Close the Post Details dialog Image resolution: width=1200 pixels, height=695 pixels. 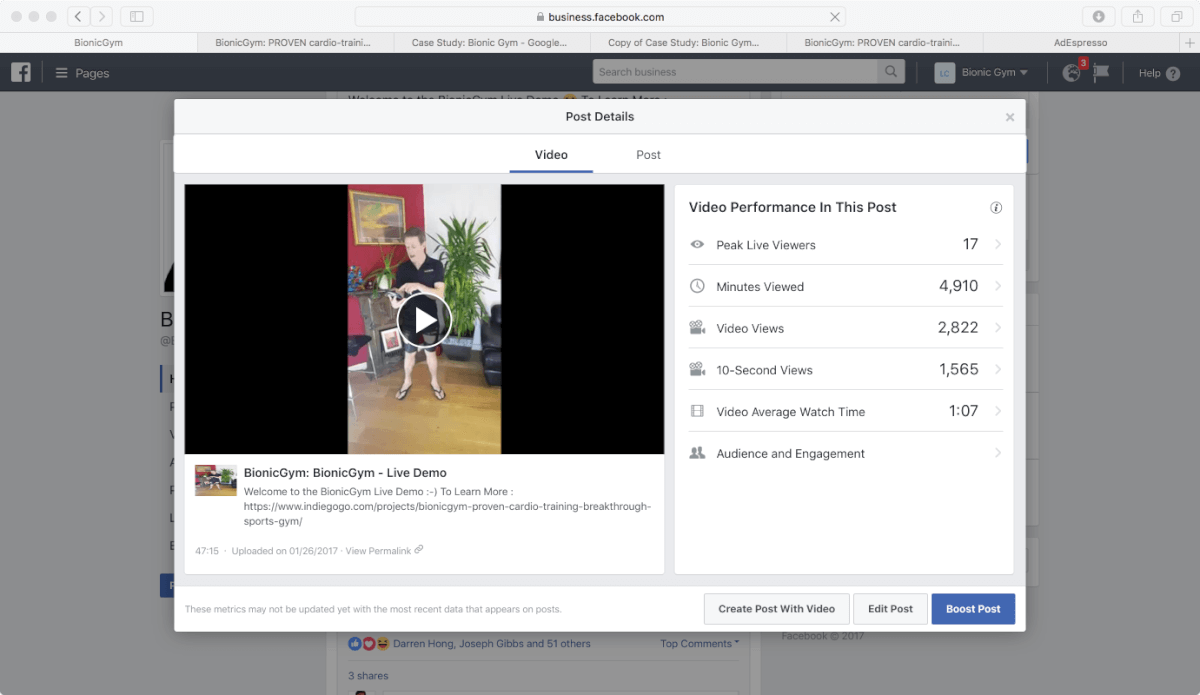[1010, 117]
